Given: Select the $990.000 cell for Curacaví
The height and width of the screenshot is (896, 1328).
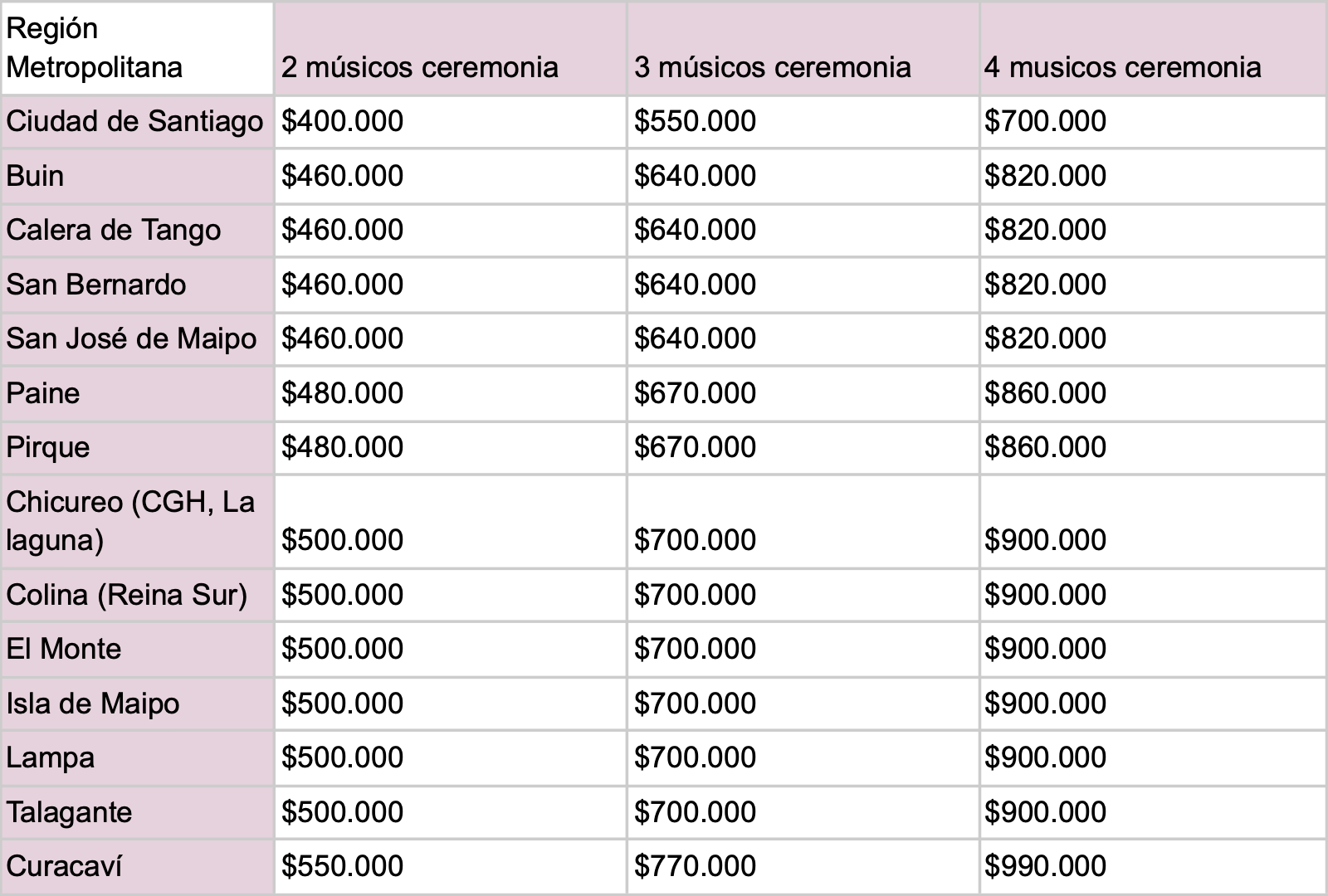Looking at the screenshot, I should click(1153, 867).
